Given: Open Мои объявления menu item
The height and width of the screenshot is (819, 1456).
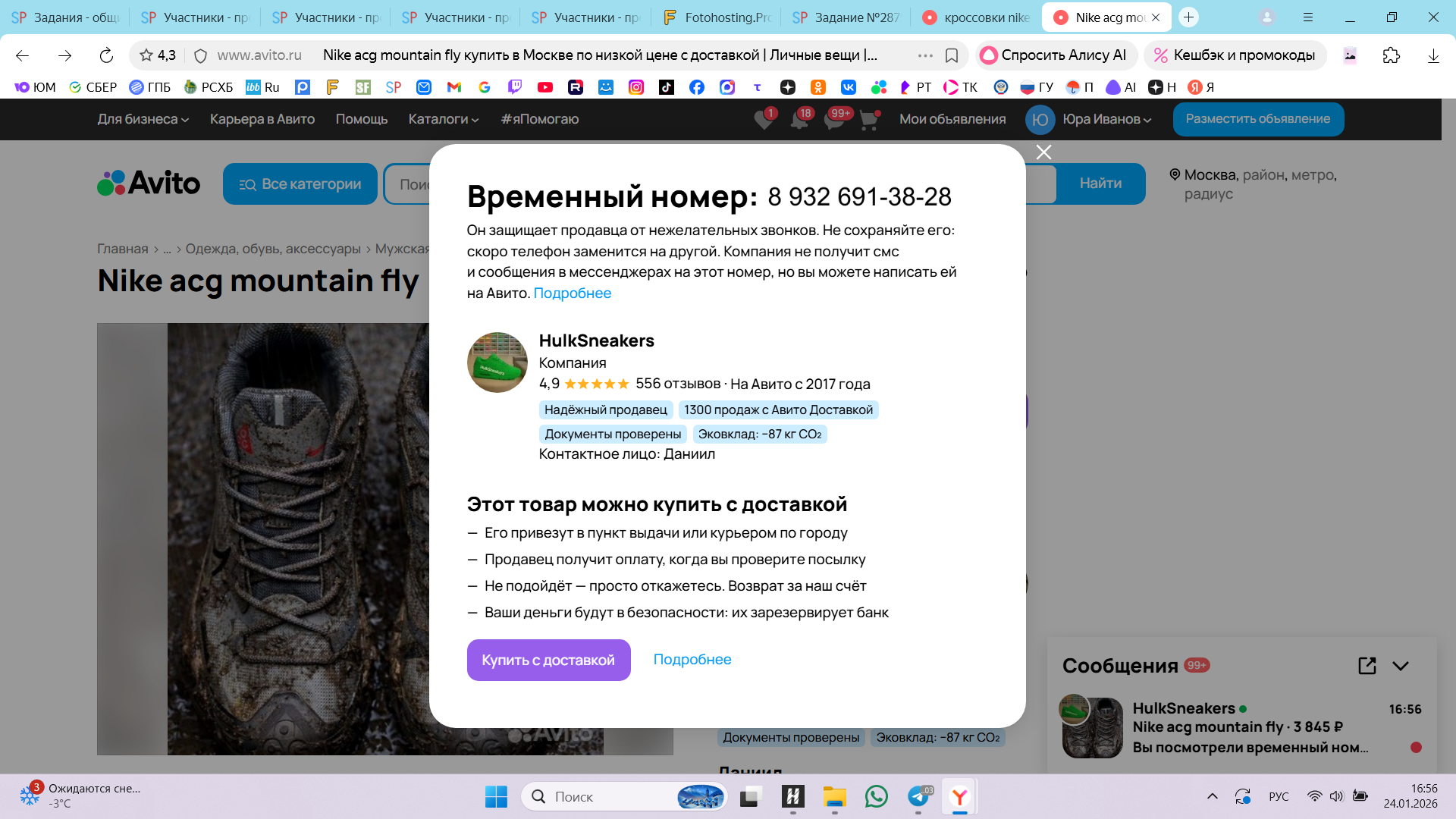Looking at the screenshot, I should pos(952,119).
